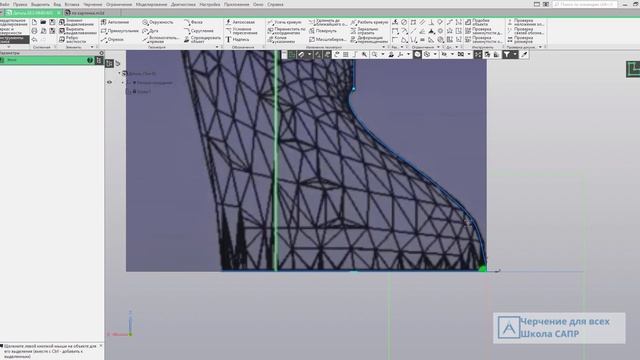Click Подобие объекта tool
The height and width of the screenshot is (360, 640).
(477, 22)
